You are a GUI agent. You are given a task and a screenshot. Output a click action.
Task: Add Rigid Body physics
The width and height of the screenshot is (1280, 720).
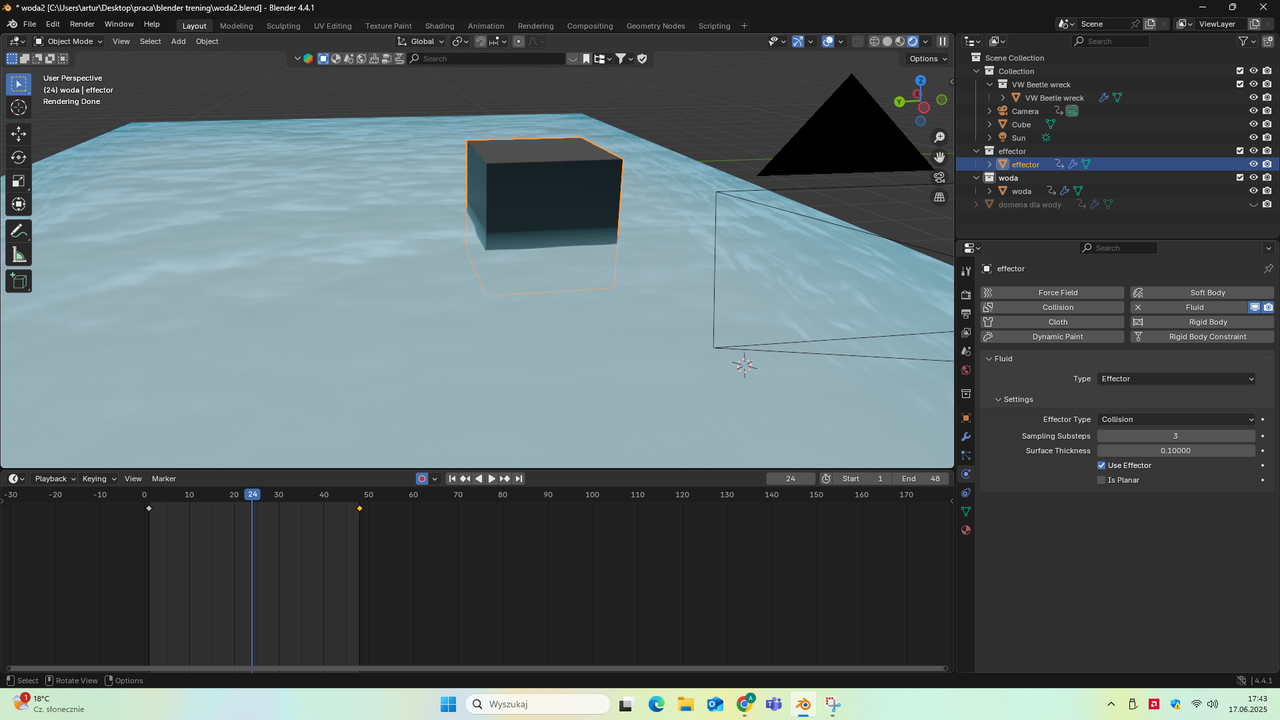pos(1202,322)
